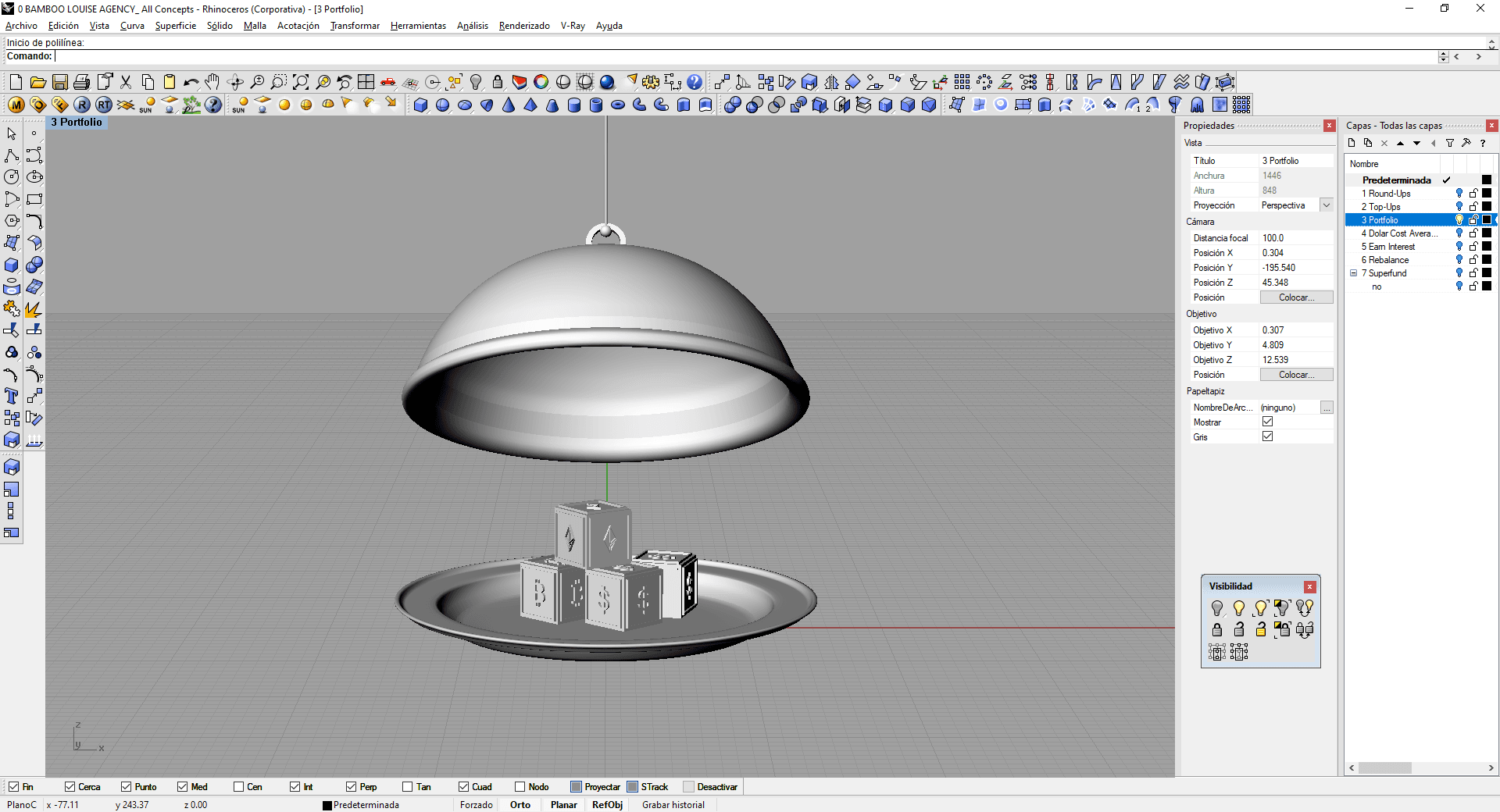The height and width of the screenshot is (812, 1500).
Task: Enable the Tan osnap checkbox
Action: coord(408,787)
